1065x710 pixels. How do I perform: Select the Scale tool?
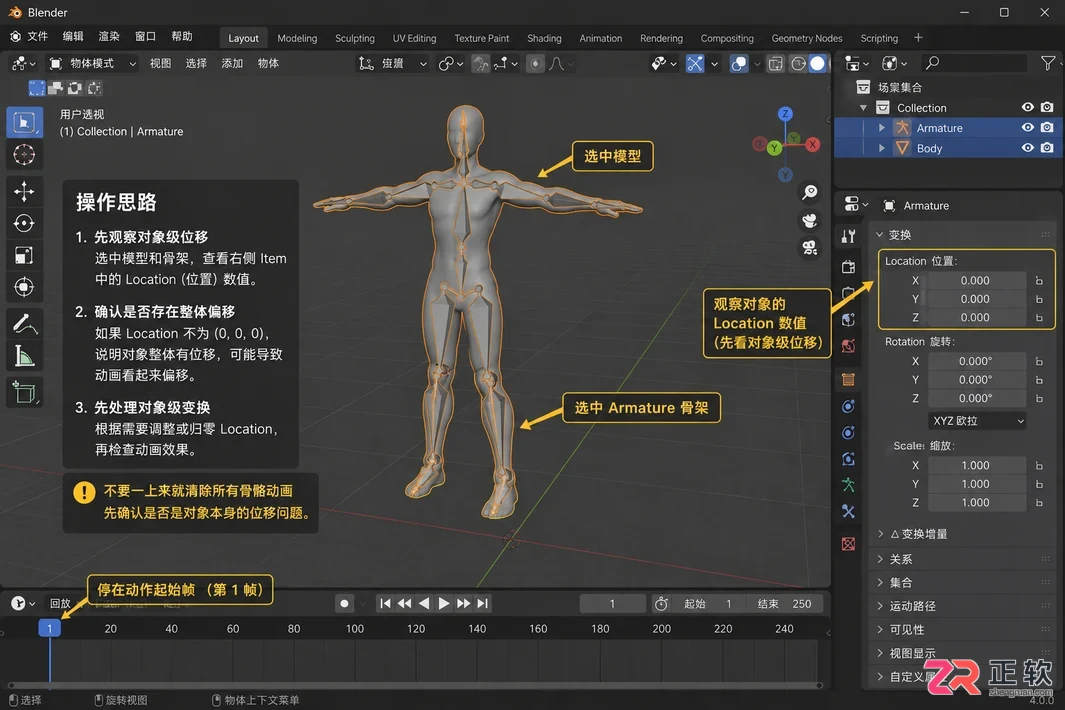[x=24, y=255]
